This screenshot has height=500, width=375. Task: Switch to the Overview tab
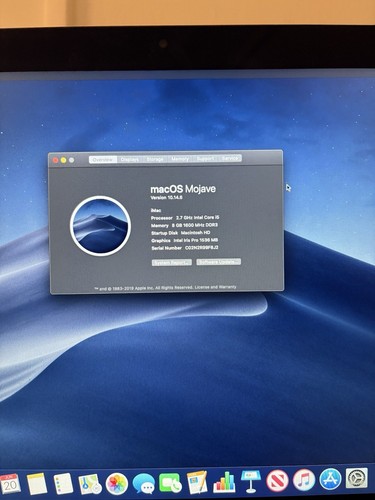(x=103, y=160)
